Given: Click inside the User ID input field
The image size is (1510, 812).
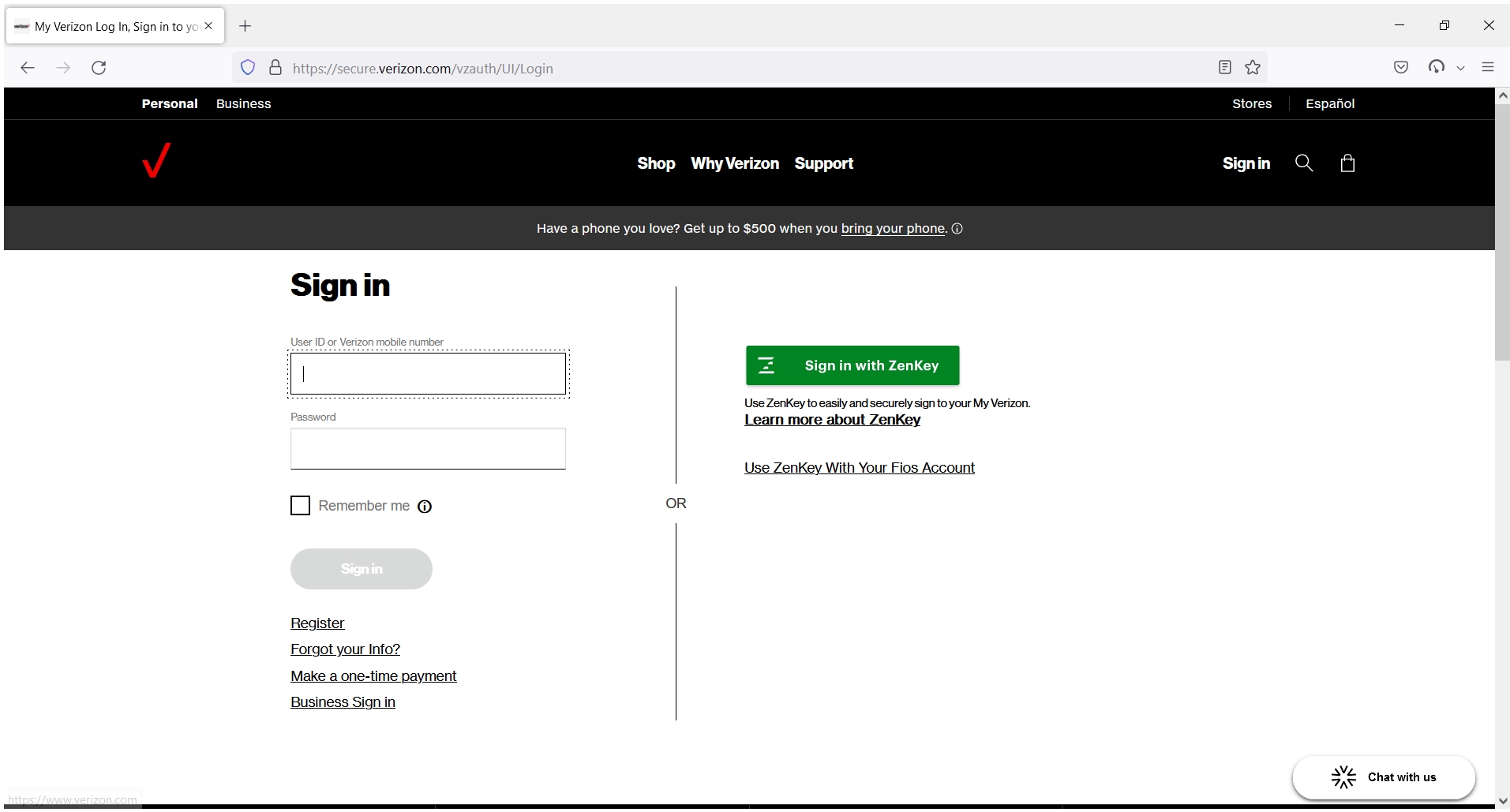Looking at the screenshot, I should 427,373.
